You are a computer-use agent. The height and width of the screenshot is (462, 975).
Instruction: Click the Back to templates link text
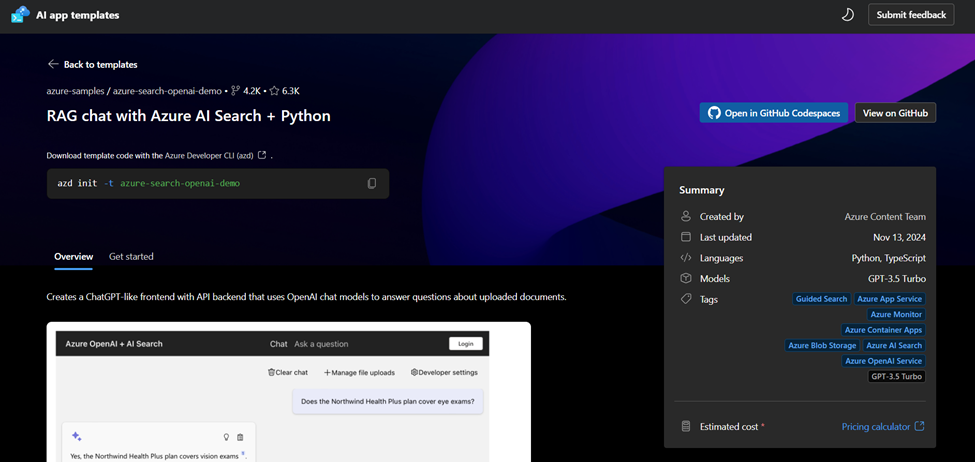click(x=101, y=65)
